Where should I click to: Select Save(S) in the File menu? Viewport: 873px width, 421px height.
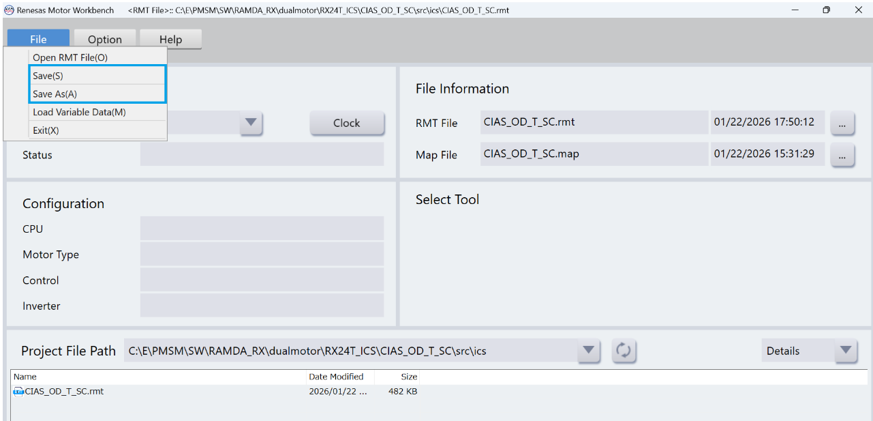coord(97,76)
